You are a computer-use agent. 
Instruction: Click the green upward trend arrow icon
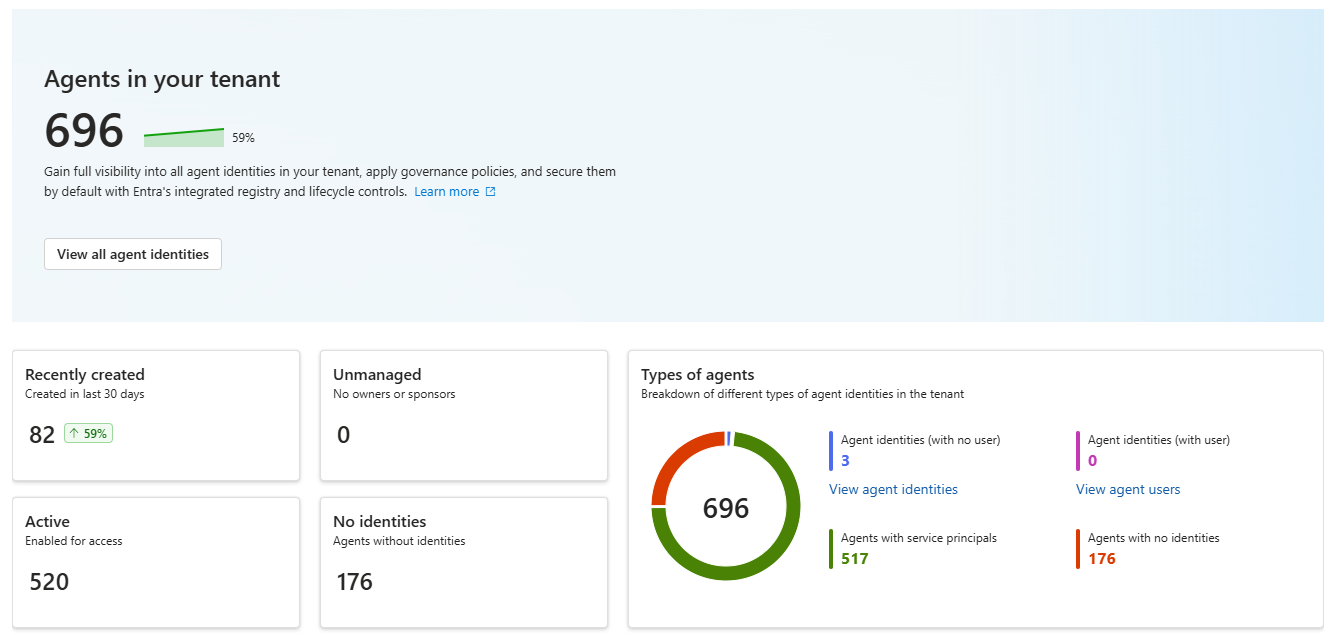point(74,433)
